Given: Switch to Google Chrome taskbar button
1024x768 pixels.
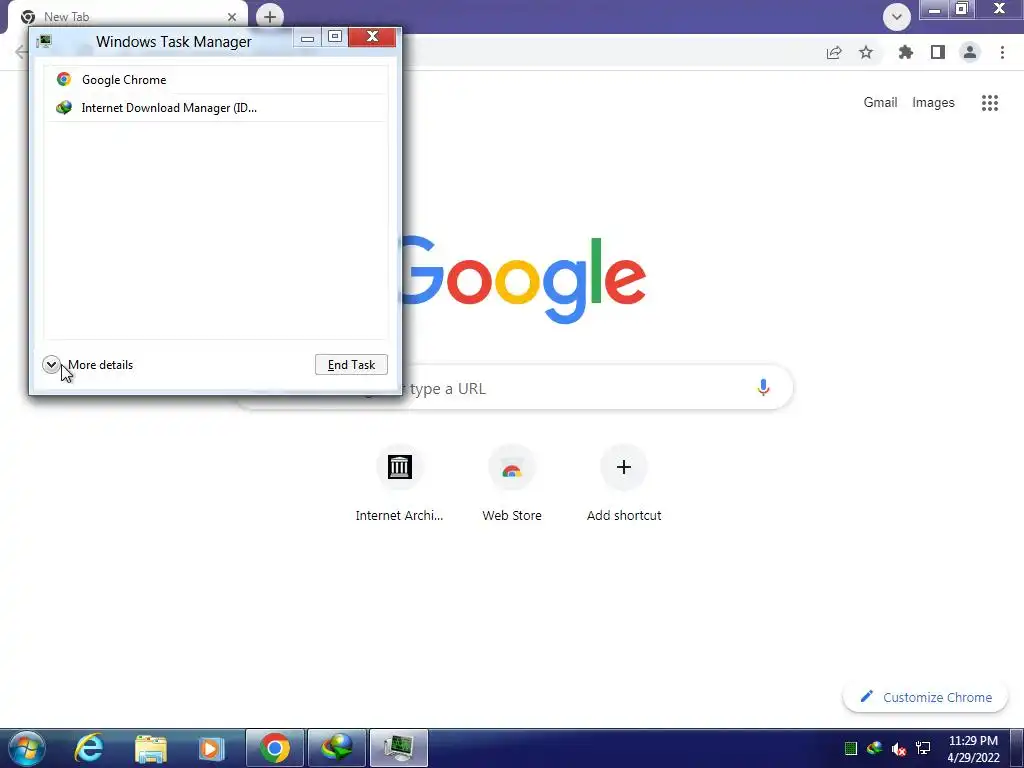Looking at the screenshot, I should pos(275,748).
